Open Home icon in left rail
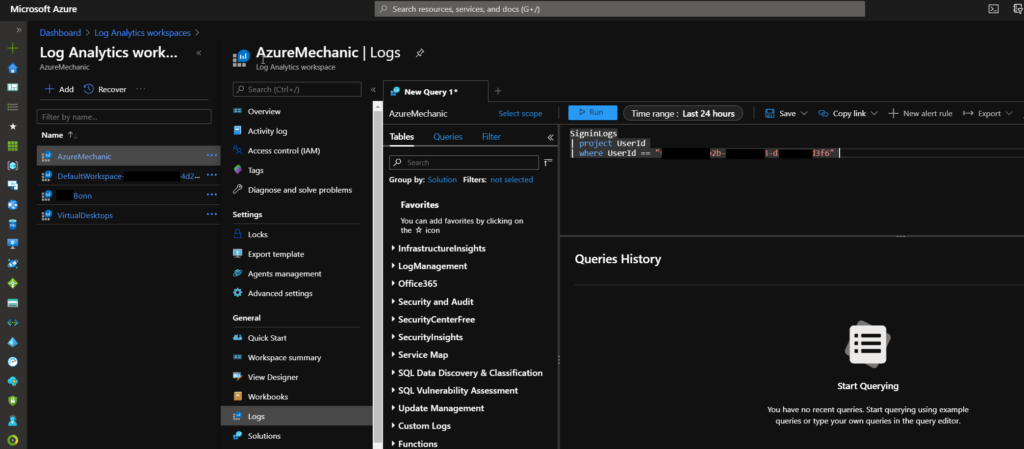Screen dimensions: 1024x449 12,69
